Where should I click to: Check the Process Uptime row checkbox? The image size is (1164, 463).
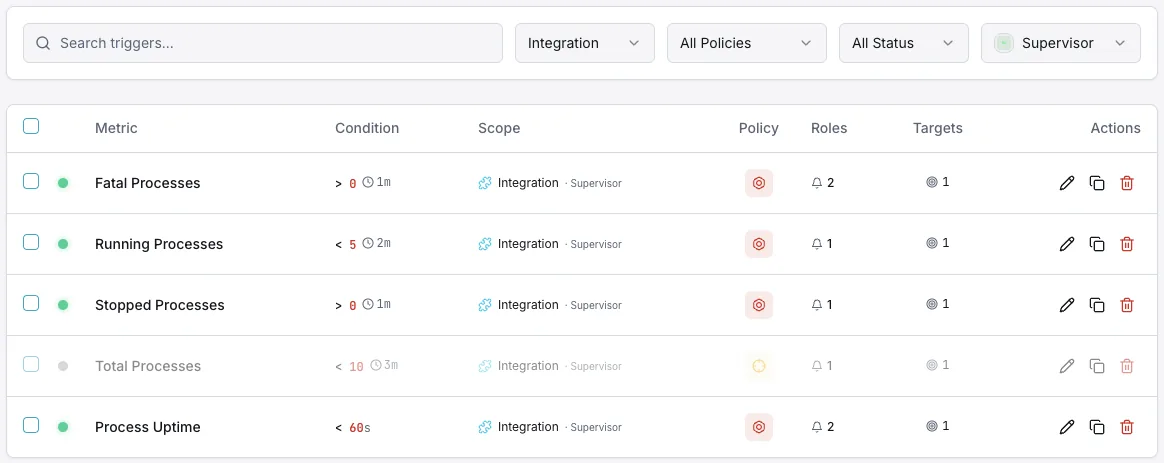click(x=31, y=424)
